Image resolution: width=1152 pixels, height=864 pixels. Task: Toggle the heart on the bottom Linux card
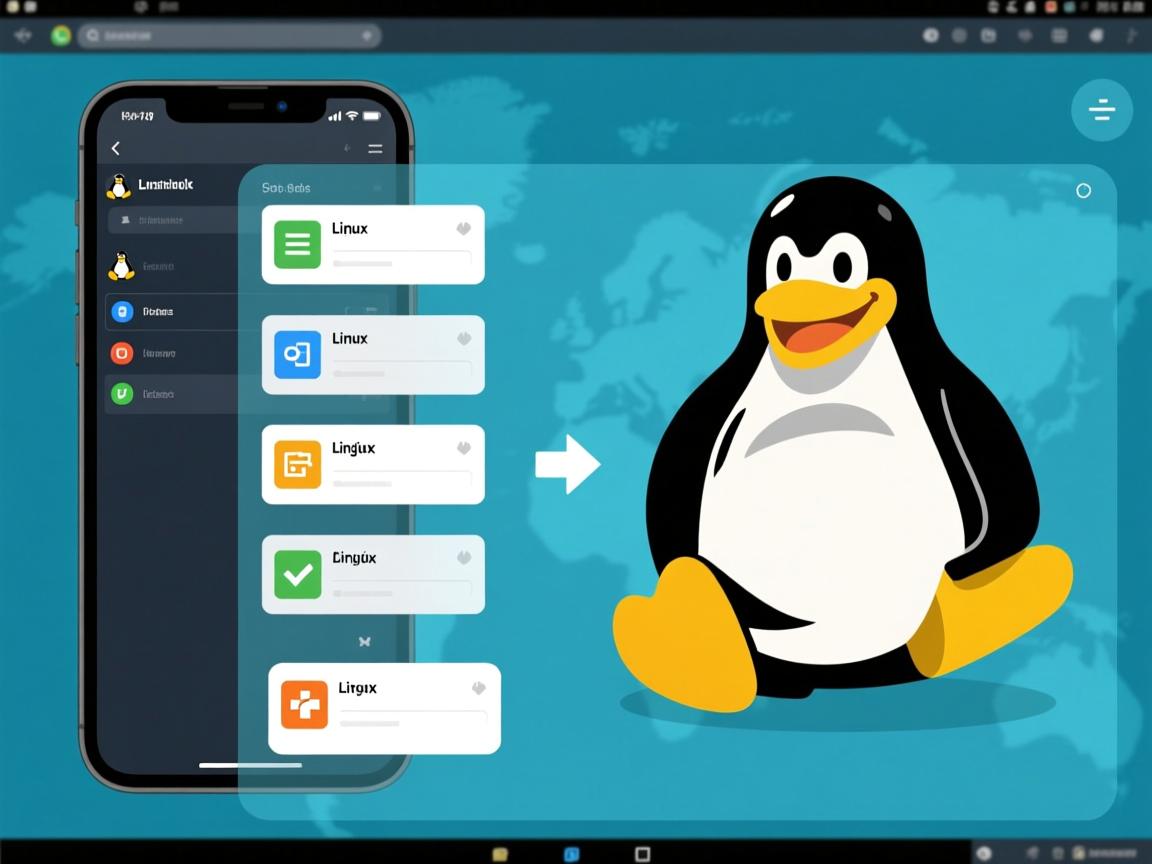[479, 688]
